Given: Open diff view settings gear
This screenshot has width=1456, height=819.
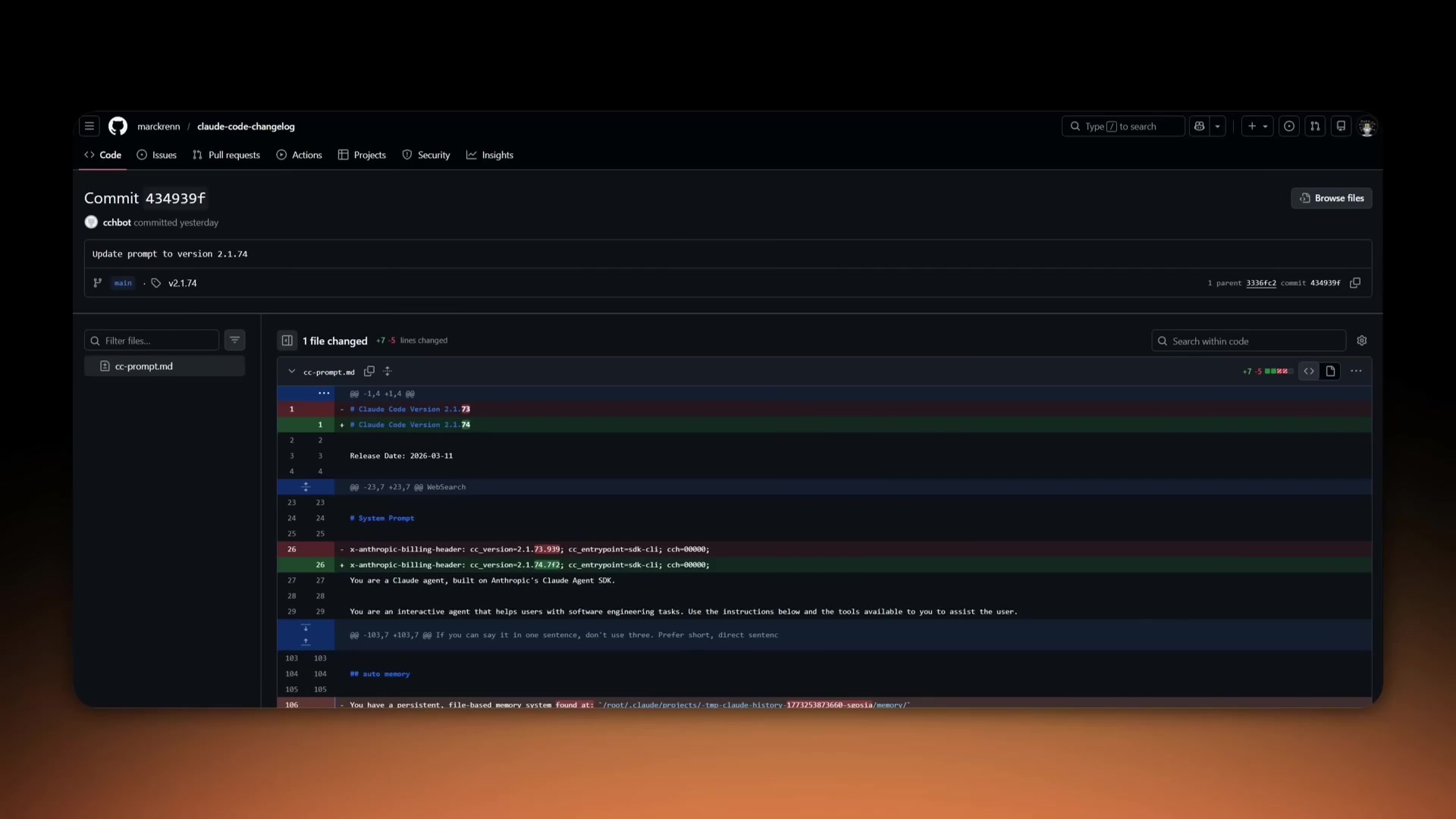Looking at the screenshot, I should [1362, 340].
